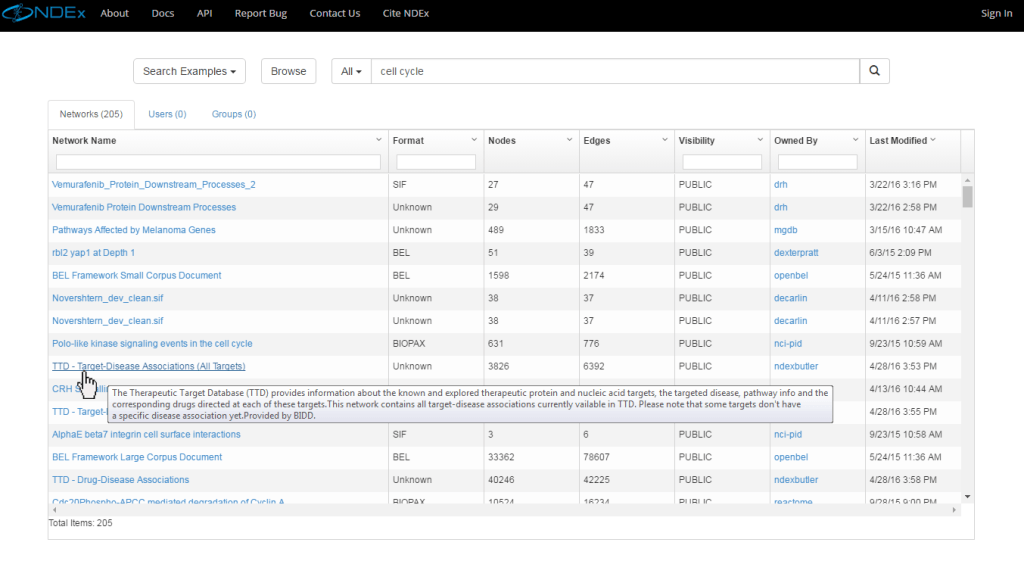
Task: Click the NDEx logo
Action: tap(44, 13)
